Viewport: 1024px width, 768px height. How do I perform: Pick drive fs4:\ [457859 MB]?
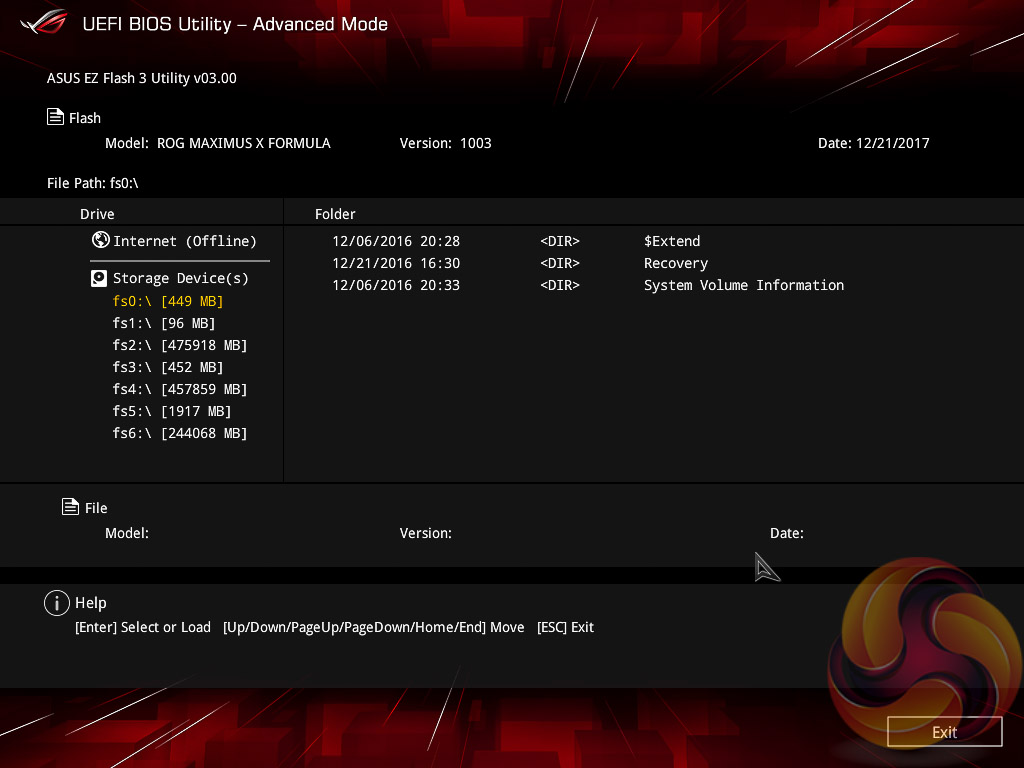[179, 389]
